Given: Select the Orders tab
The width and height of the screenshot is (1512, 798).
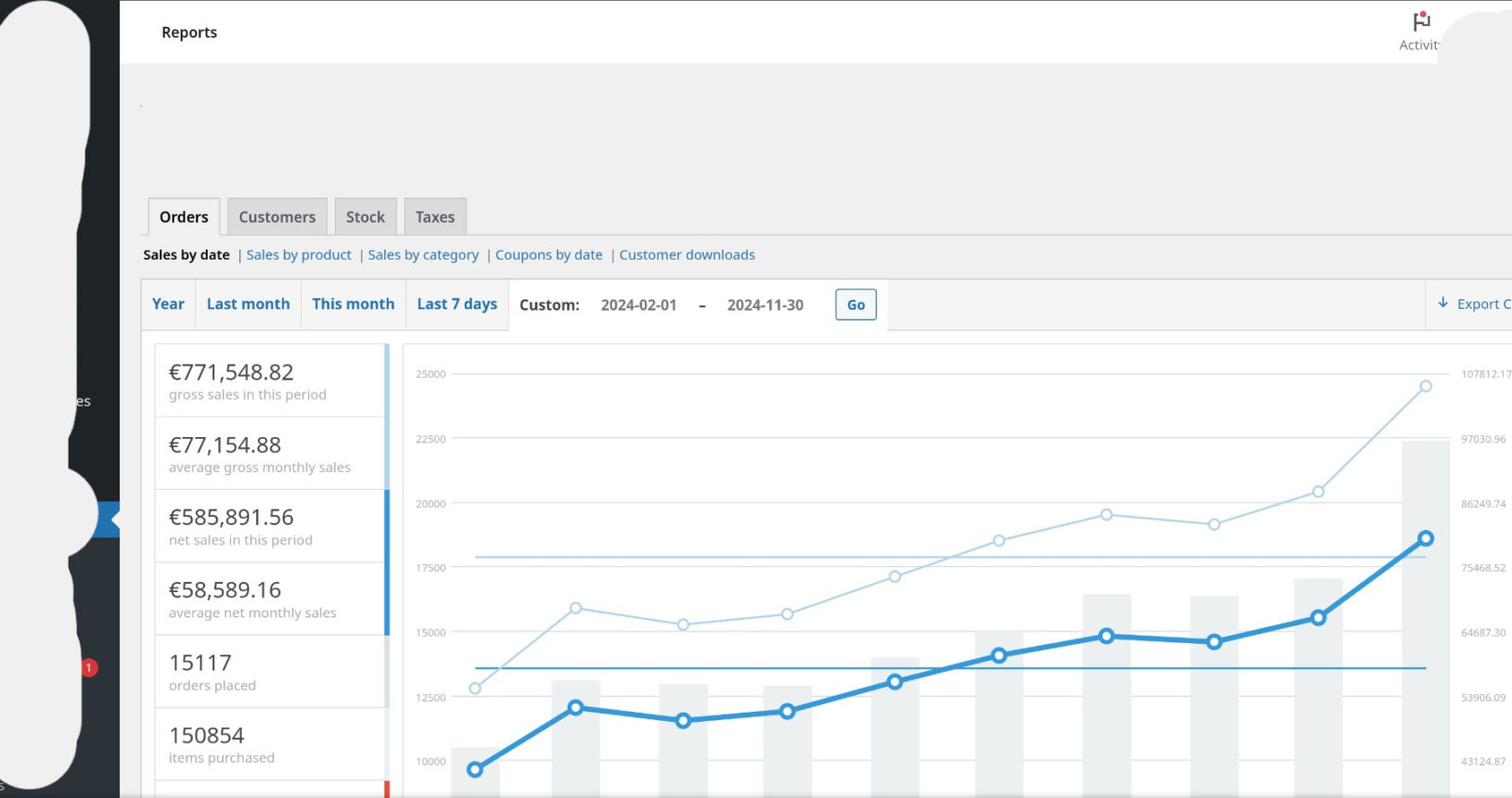Looking at the screenshot, I should pos(184,217).
